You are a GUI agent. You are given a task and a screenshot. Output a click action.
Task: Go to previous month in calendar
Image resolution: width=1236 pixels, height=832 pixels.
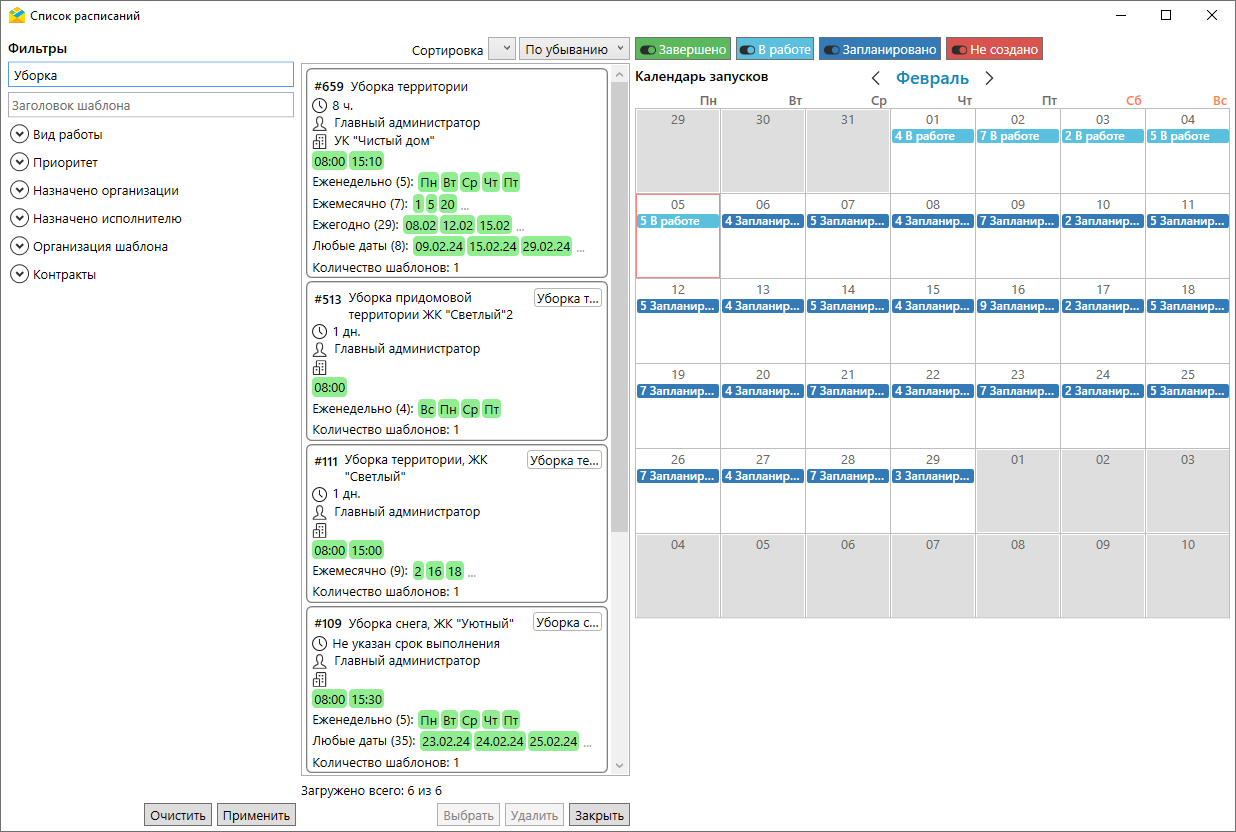(x=876, y=78)
